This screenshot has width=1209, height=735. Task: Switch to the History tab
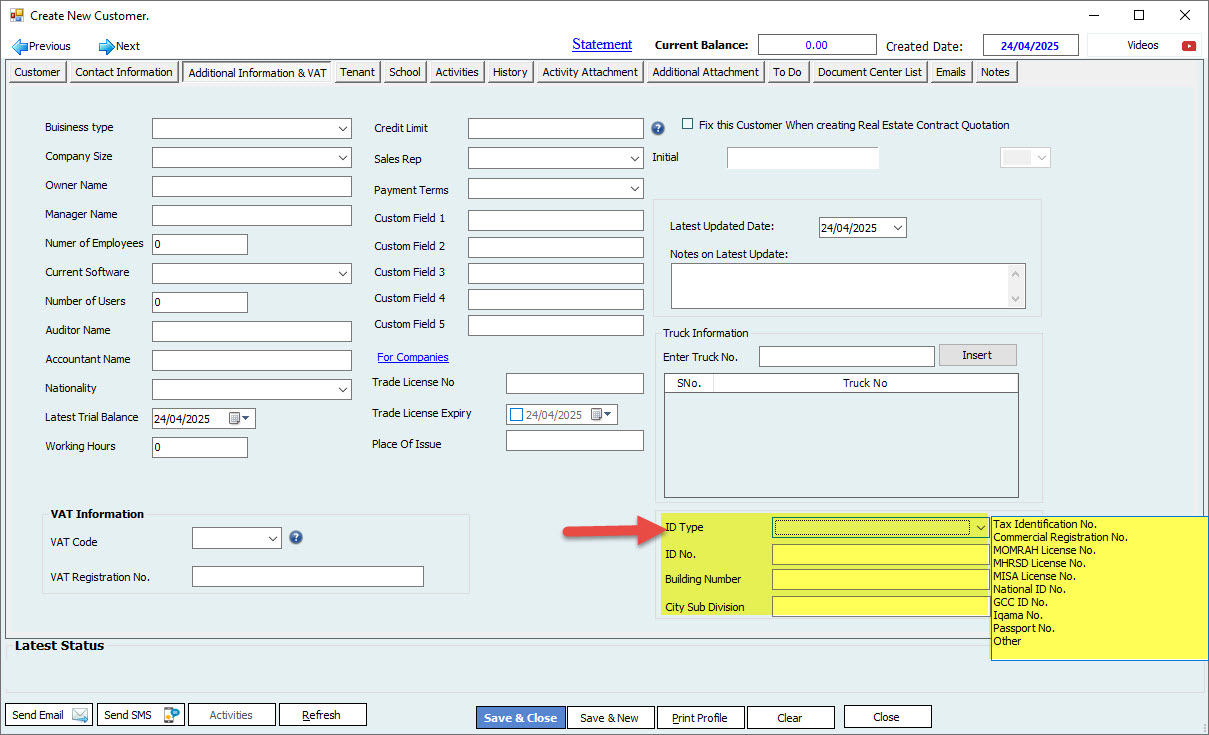pyautogui.click(x=510, y=72)
